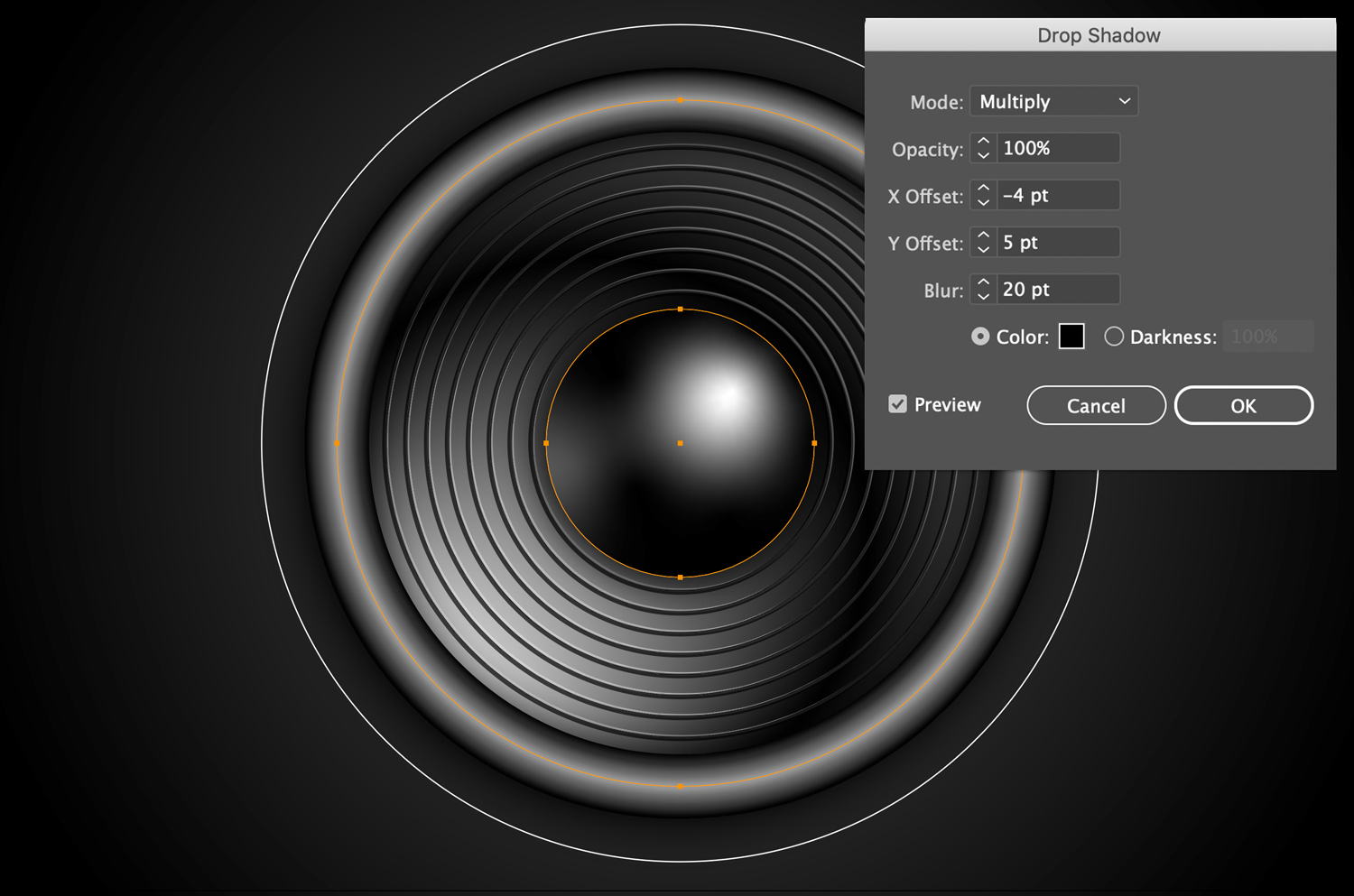The image size is (1354, 896).
Task: Open the black shadow color swatch
Action: 1071,336
